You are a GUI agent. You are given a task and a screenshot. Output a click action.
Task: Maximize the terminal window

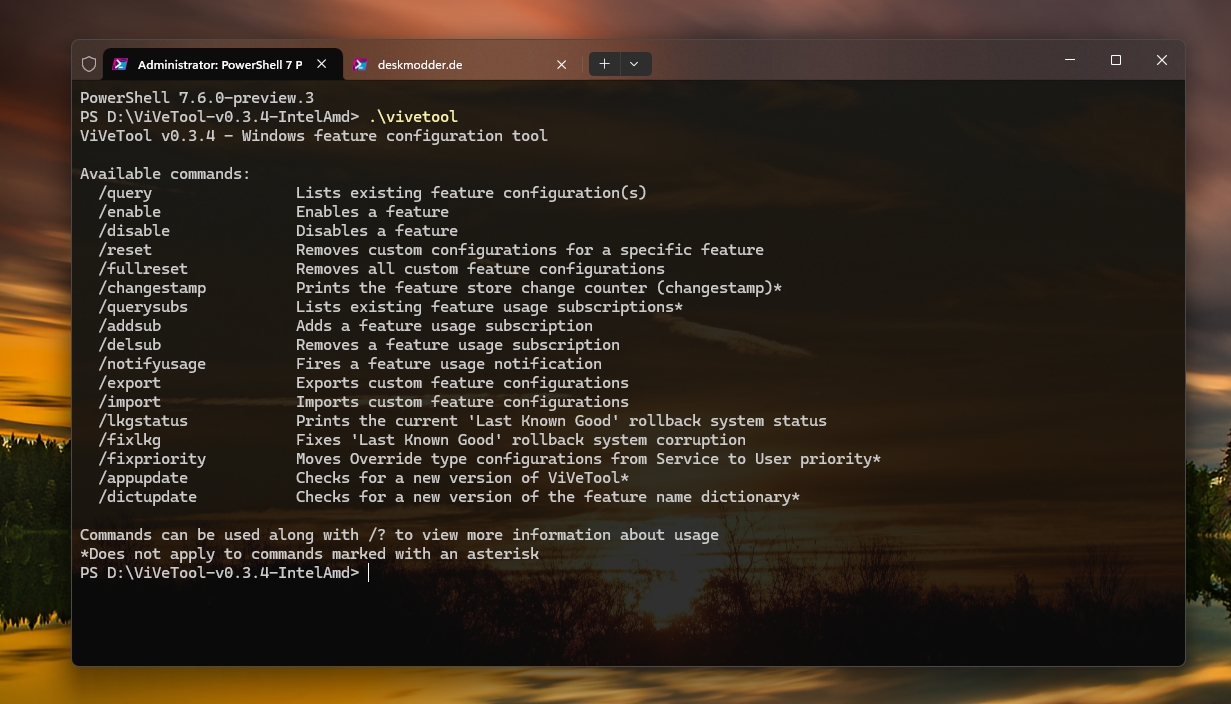[1116, 60]
